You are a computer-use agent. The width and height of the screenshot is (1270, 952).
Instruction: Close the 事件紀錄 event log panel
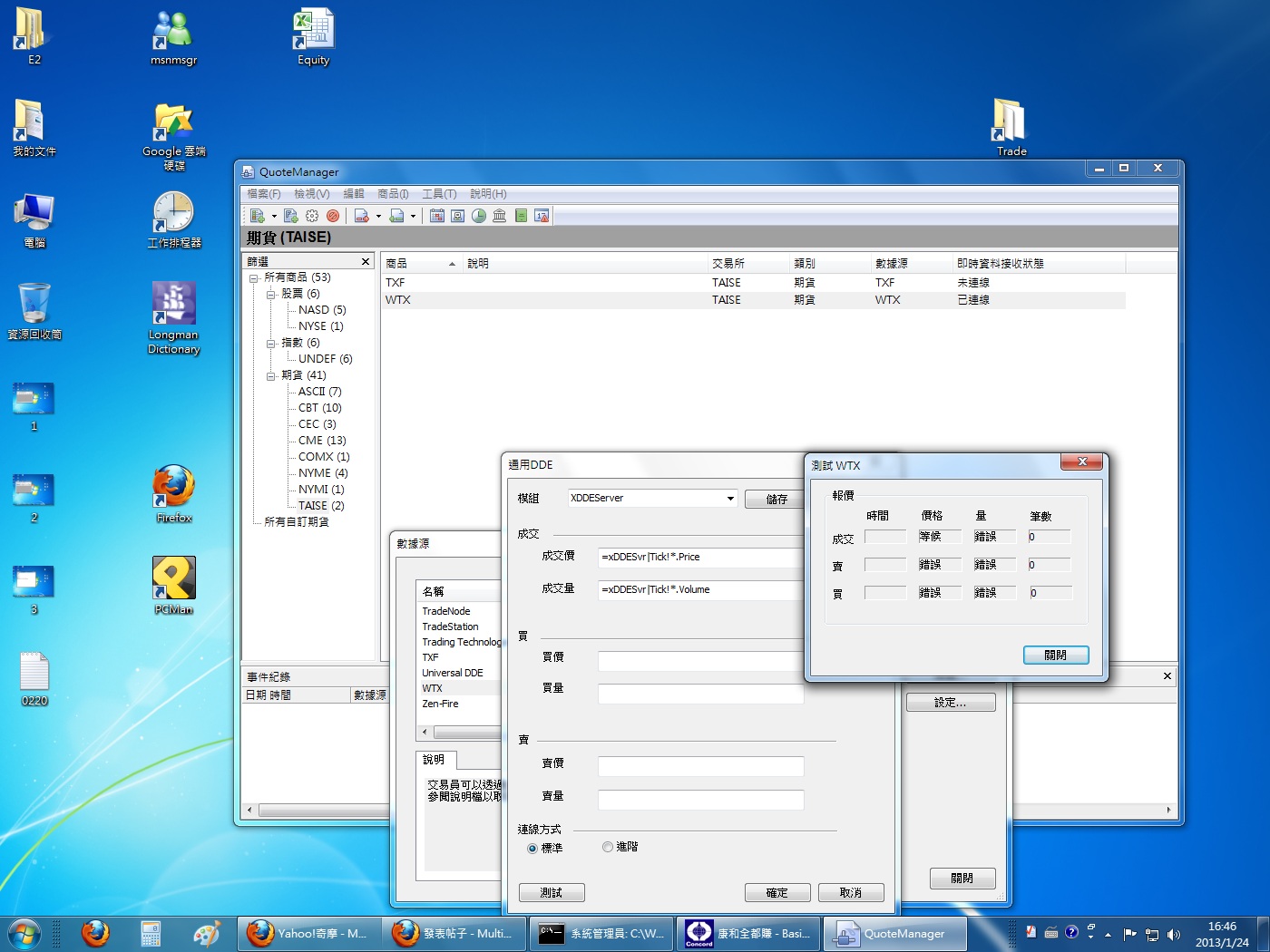pyautogui.click(x=1167, y=676)
